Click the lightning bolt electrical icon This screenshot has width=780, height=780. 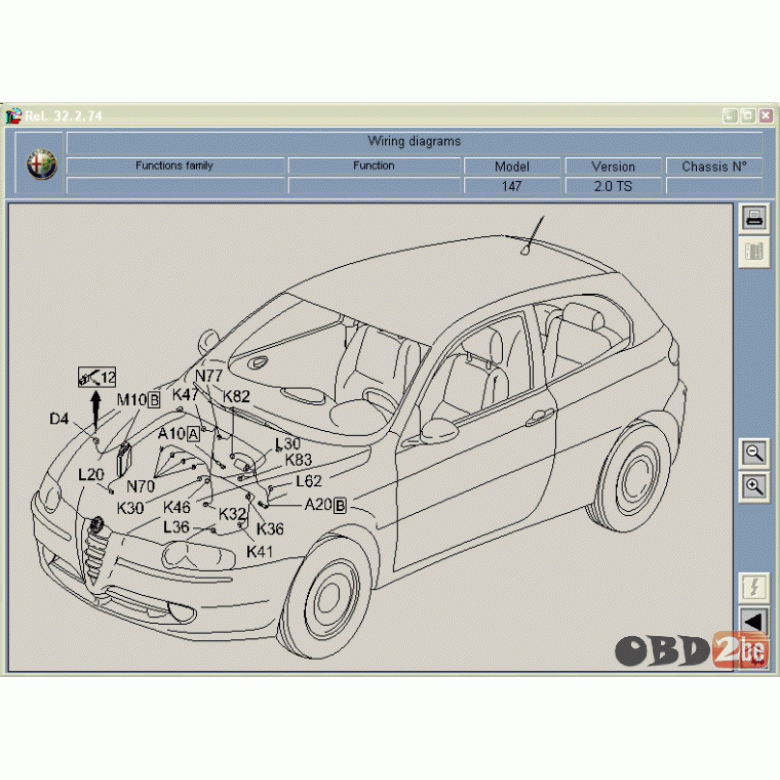point(754,586)
